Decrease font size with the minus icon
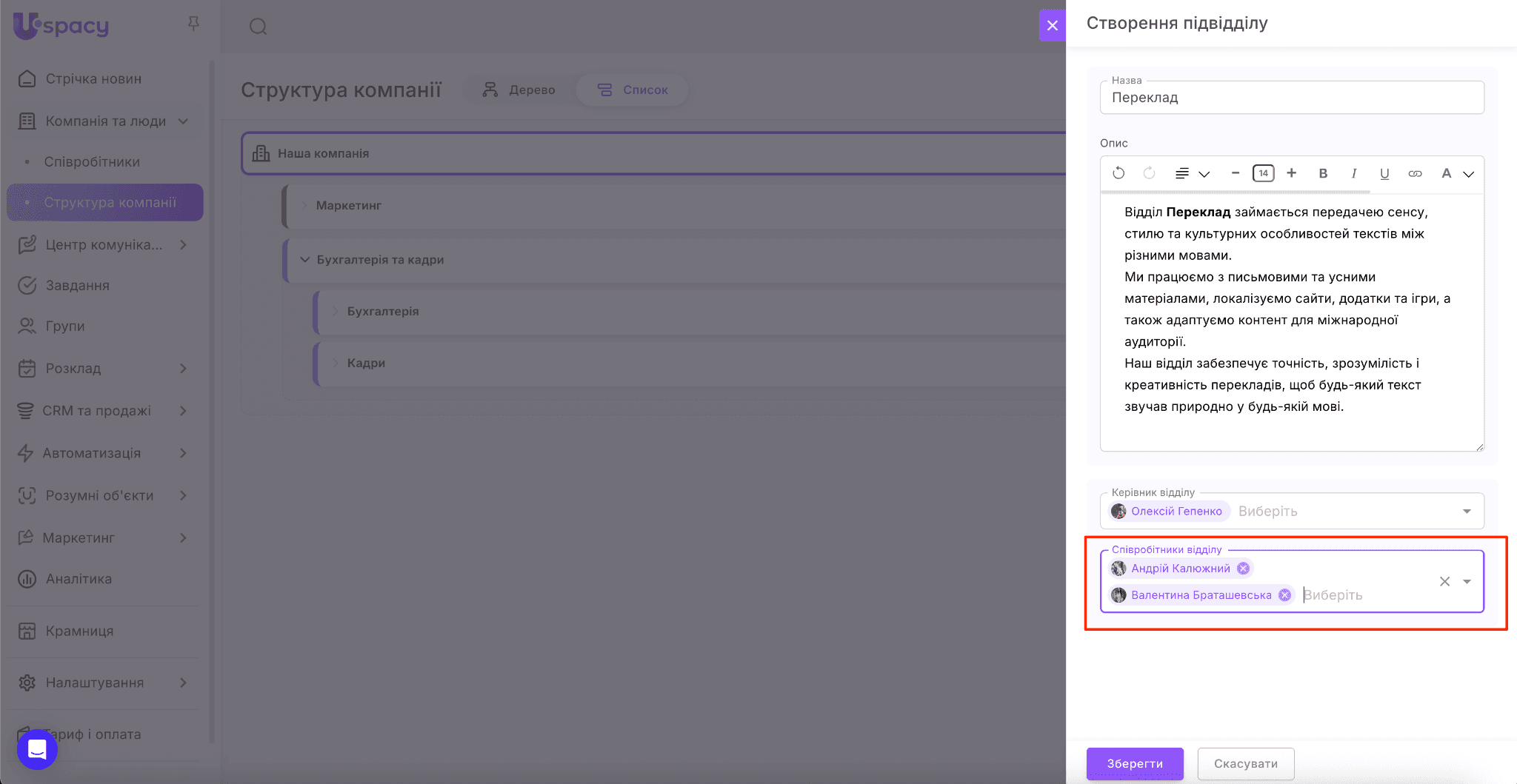The height and width of the screenshot is (784, 1517). pos(1235,173)
